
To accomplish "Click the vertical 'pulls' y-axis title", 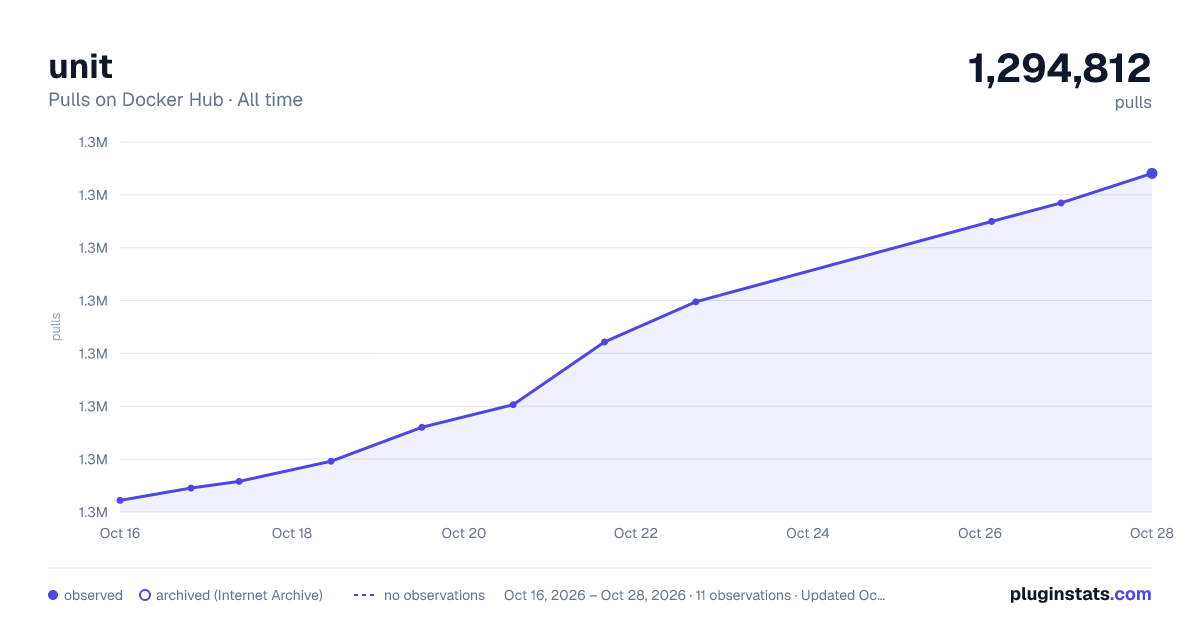I will 56,327.
